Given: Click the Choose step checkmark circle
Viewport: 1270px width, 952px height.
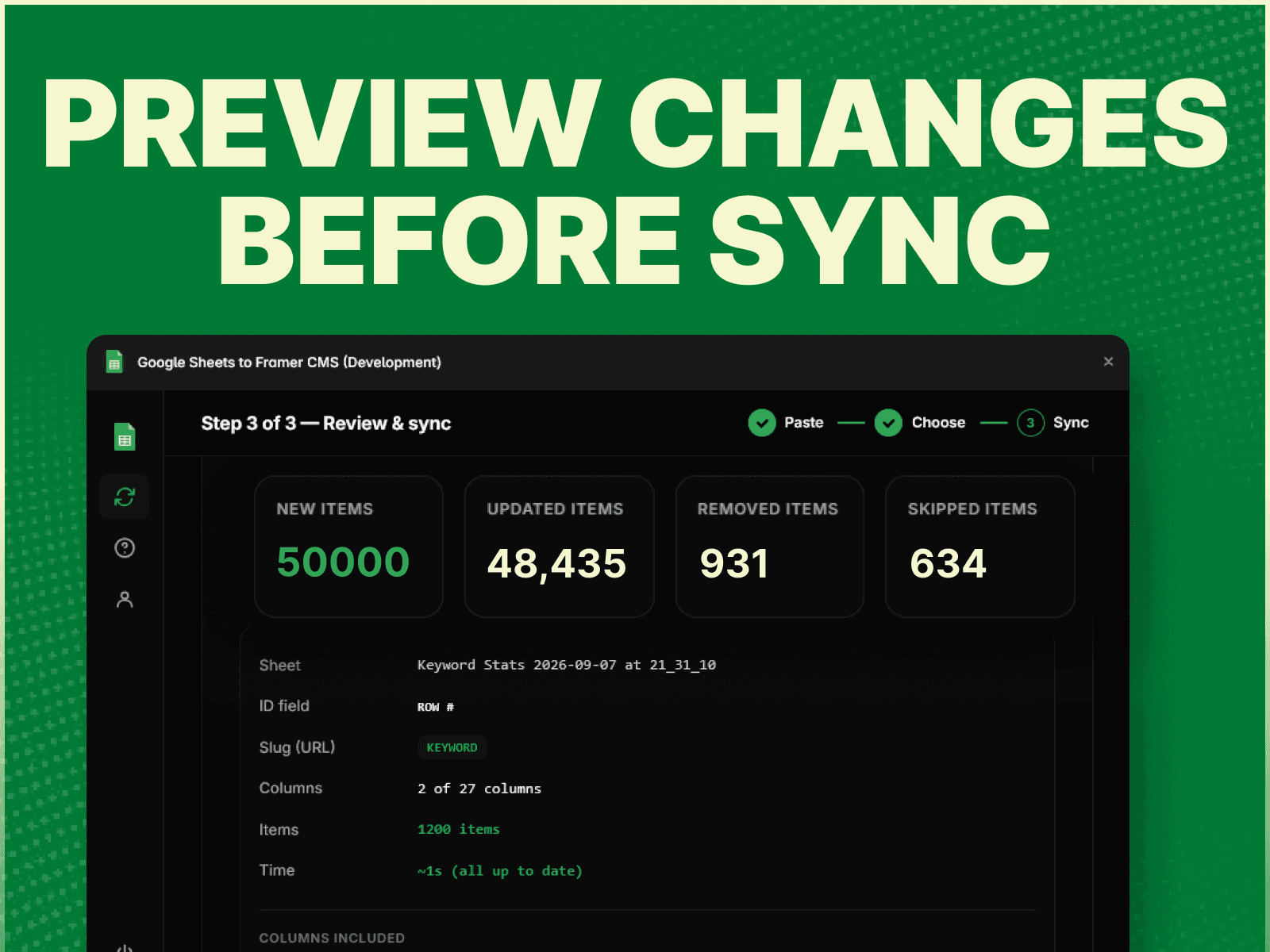Looking at the screenshot, I should 888,423.
